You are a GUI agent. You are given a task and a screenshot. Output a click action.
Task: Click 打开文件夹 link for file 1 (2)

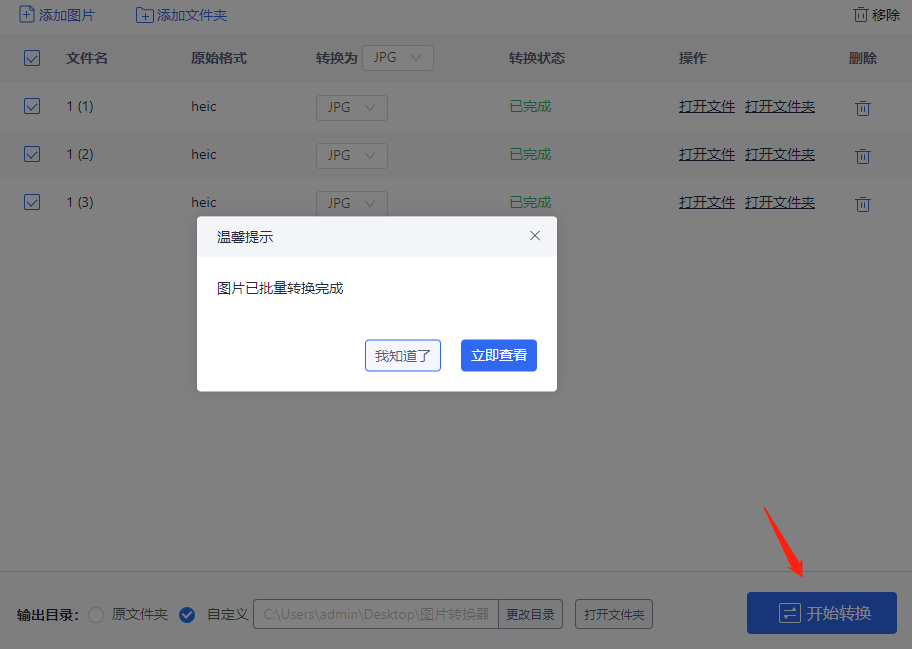(780, 154)
